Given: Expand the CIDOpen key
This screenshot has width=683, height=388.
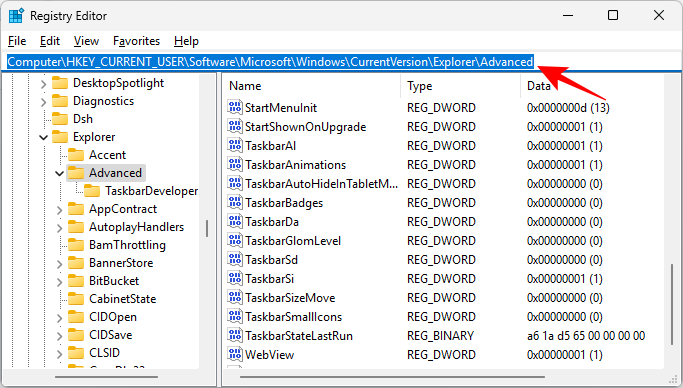Looking at the screenshot, I should (59, 317).
